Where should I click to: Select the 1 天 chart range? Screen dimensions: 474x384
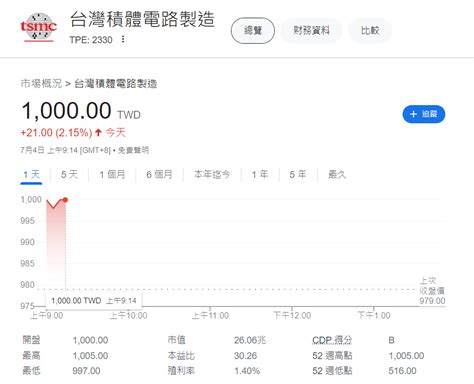[x=32, y=174]
